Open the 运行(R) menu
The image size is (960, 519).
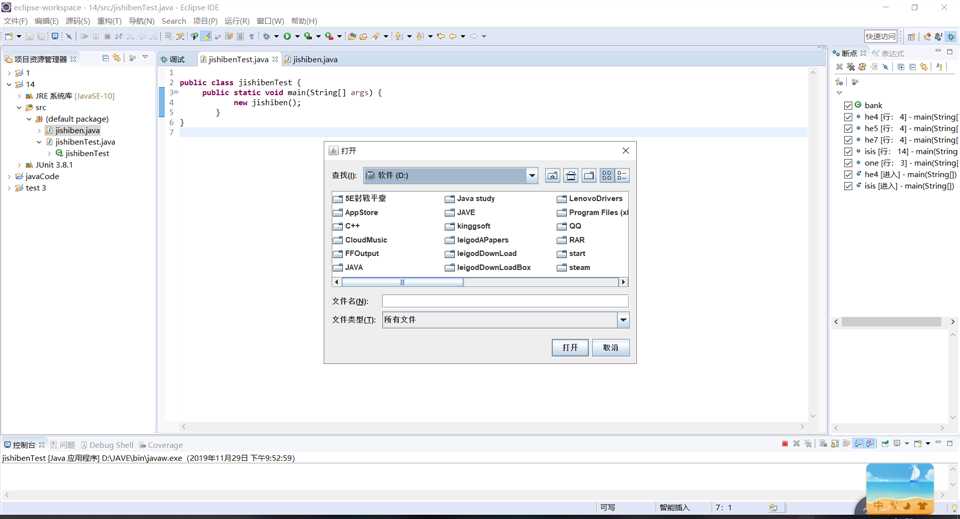[236, 21]
